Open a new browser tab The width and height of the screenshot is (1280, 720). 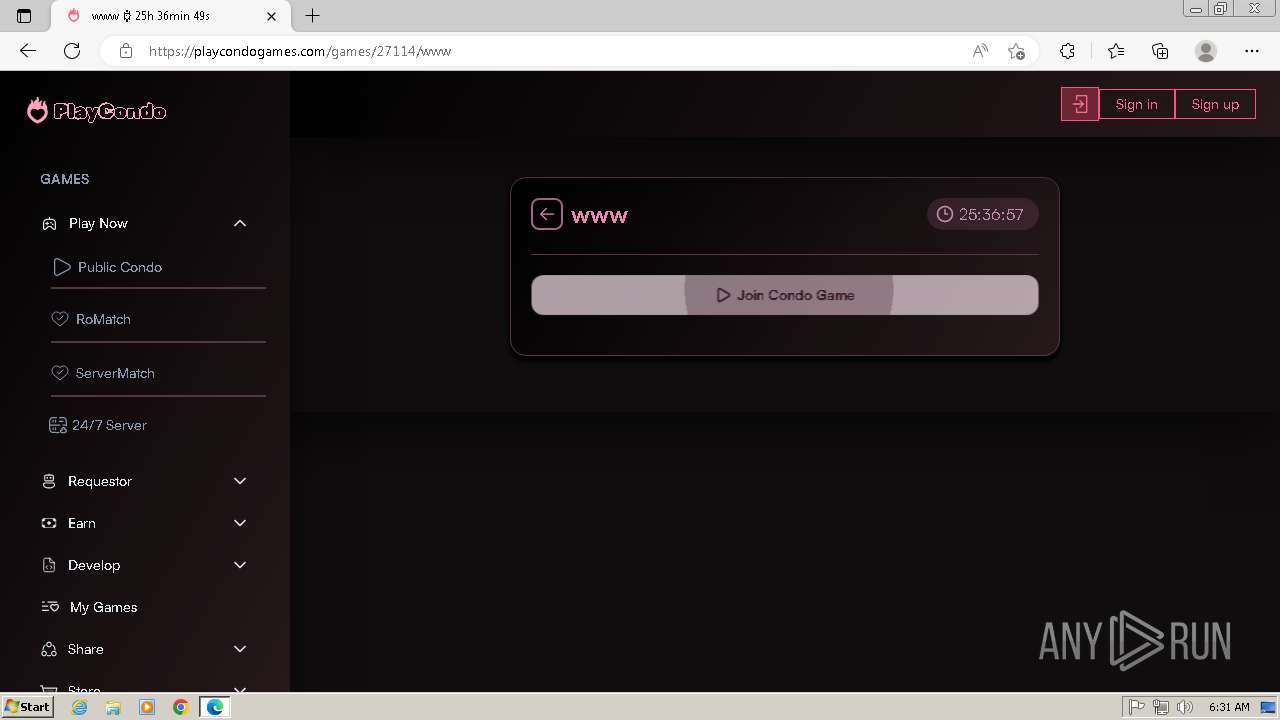tap(313, 16)
